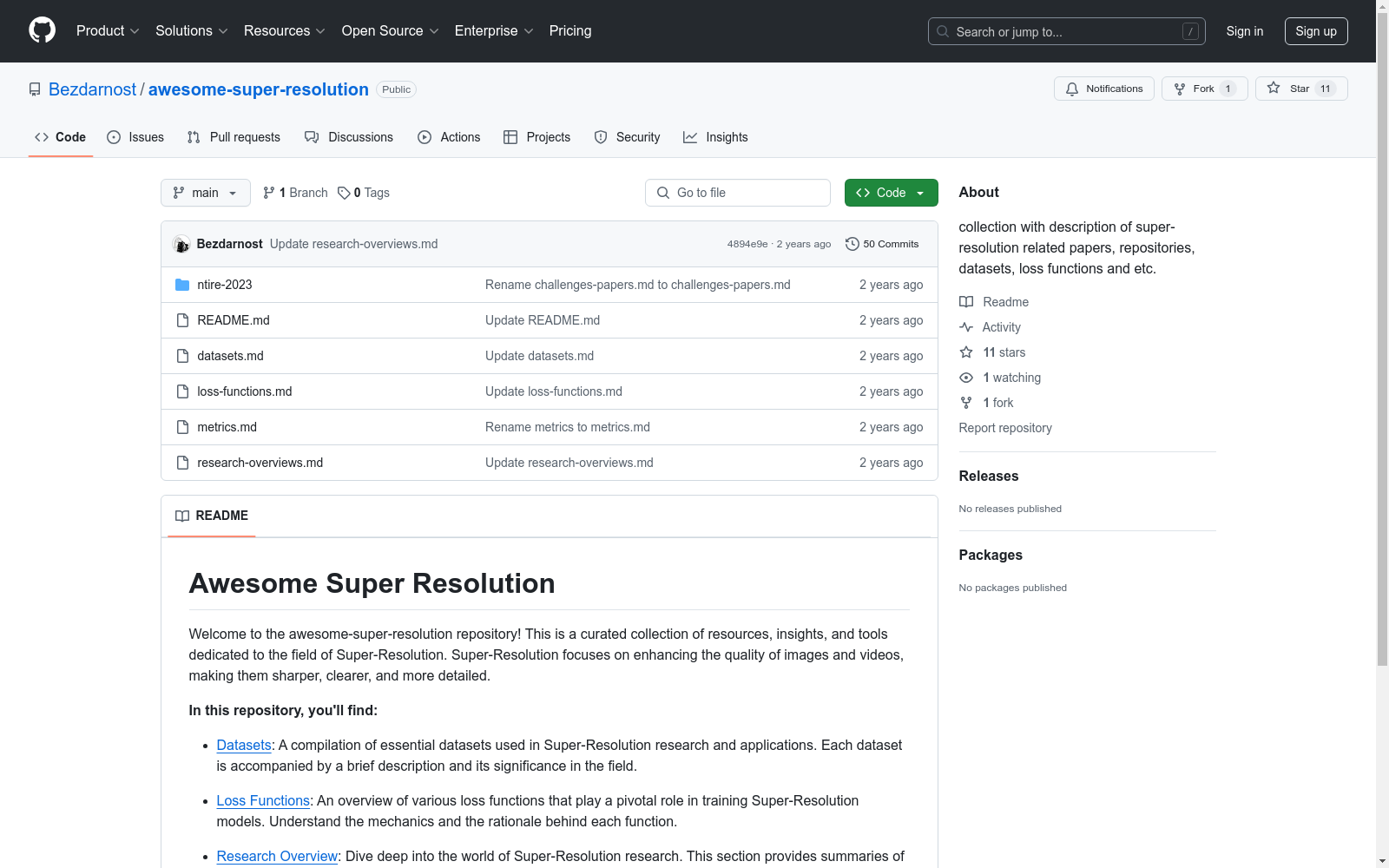Click Report repository link
This screenshot has height=868, width=1389.
click(x=1005, y=428)
